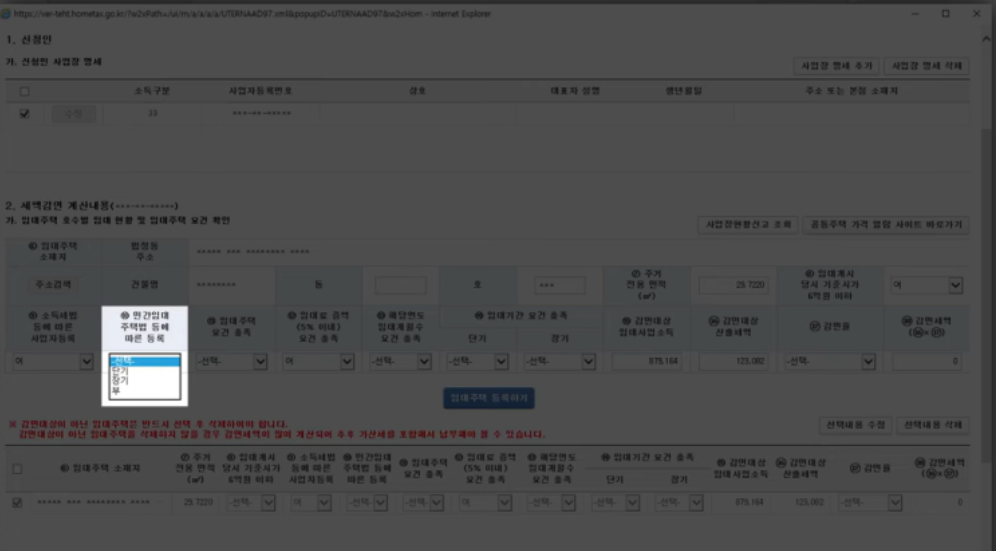Open the 임대료 증액 (5% 이내) dropdown in the form
Image resolution: width=996 pixels, height=551 pixels.
click(318, 361)
